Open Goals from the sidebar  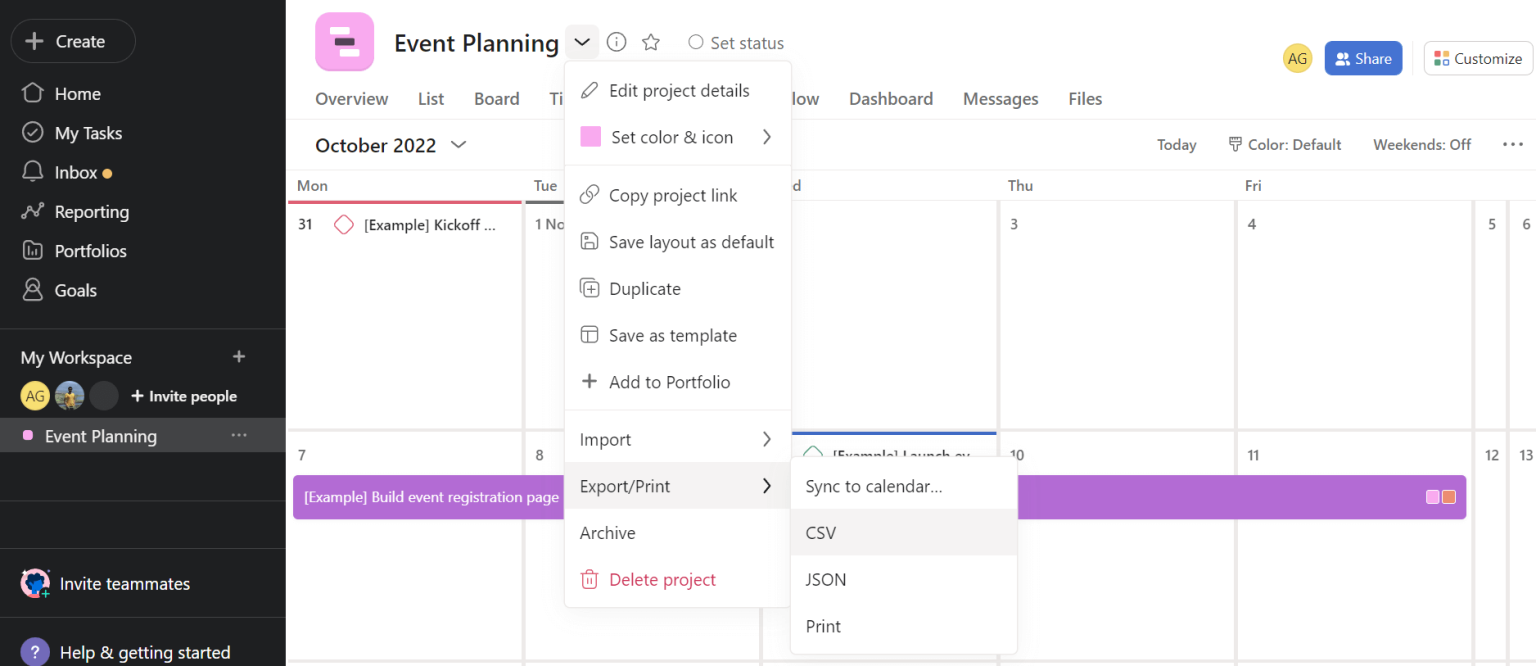click(72, 290)
